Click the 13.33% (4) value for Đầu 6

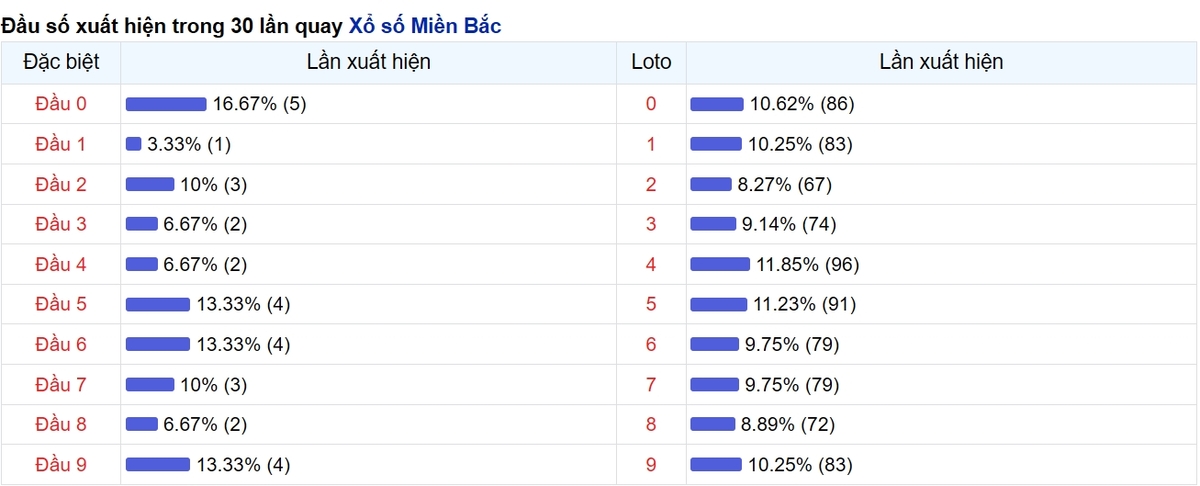click(243, 344)
